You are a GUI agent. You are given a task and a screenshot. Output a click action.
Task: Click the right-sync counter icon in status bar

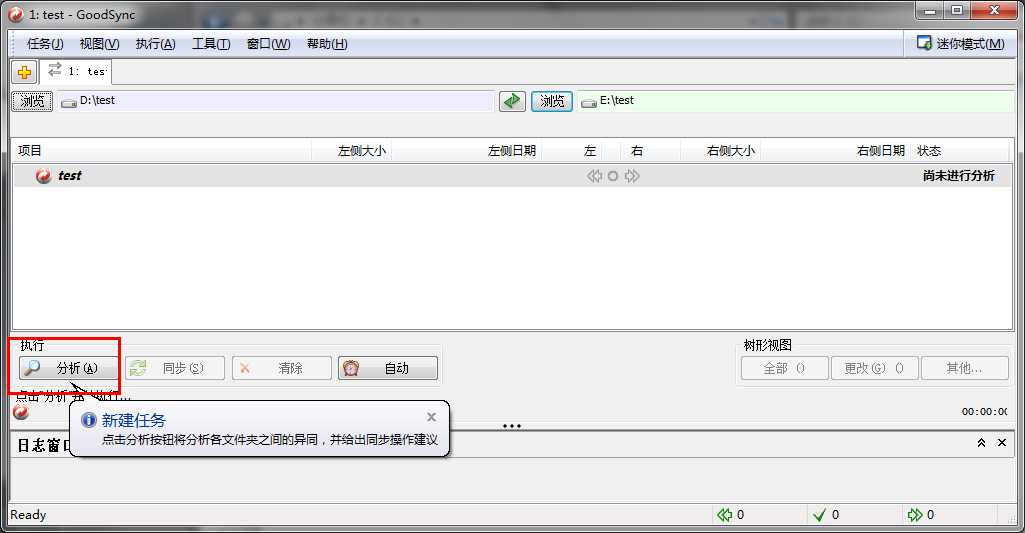coord(915,515)
